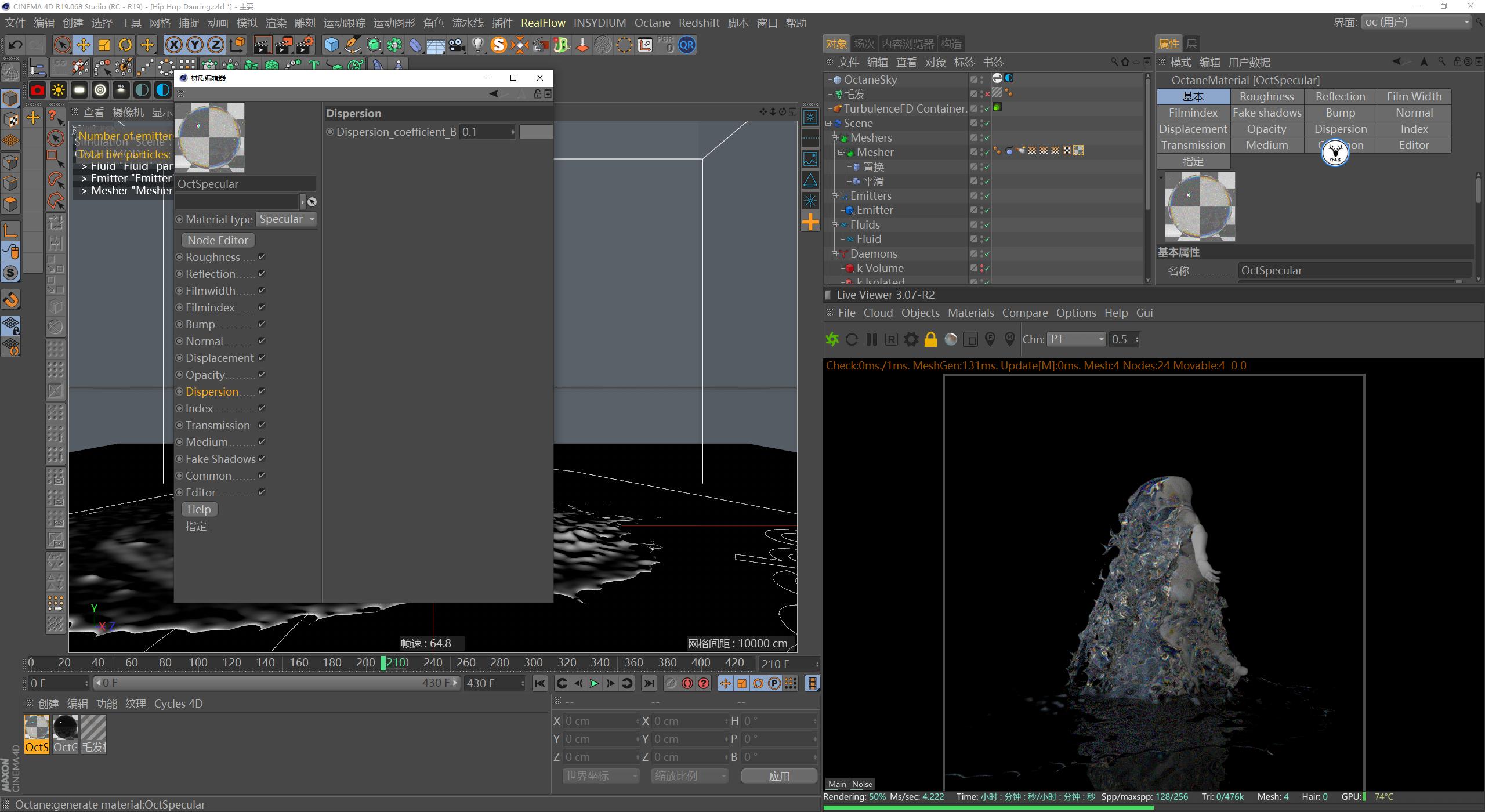Image resolution: width=1485 pixels, height=812 pixels.
Task: Toggle the yellow resolution lock in Live Viewer
Action: tap(930, 339)
